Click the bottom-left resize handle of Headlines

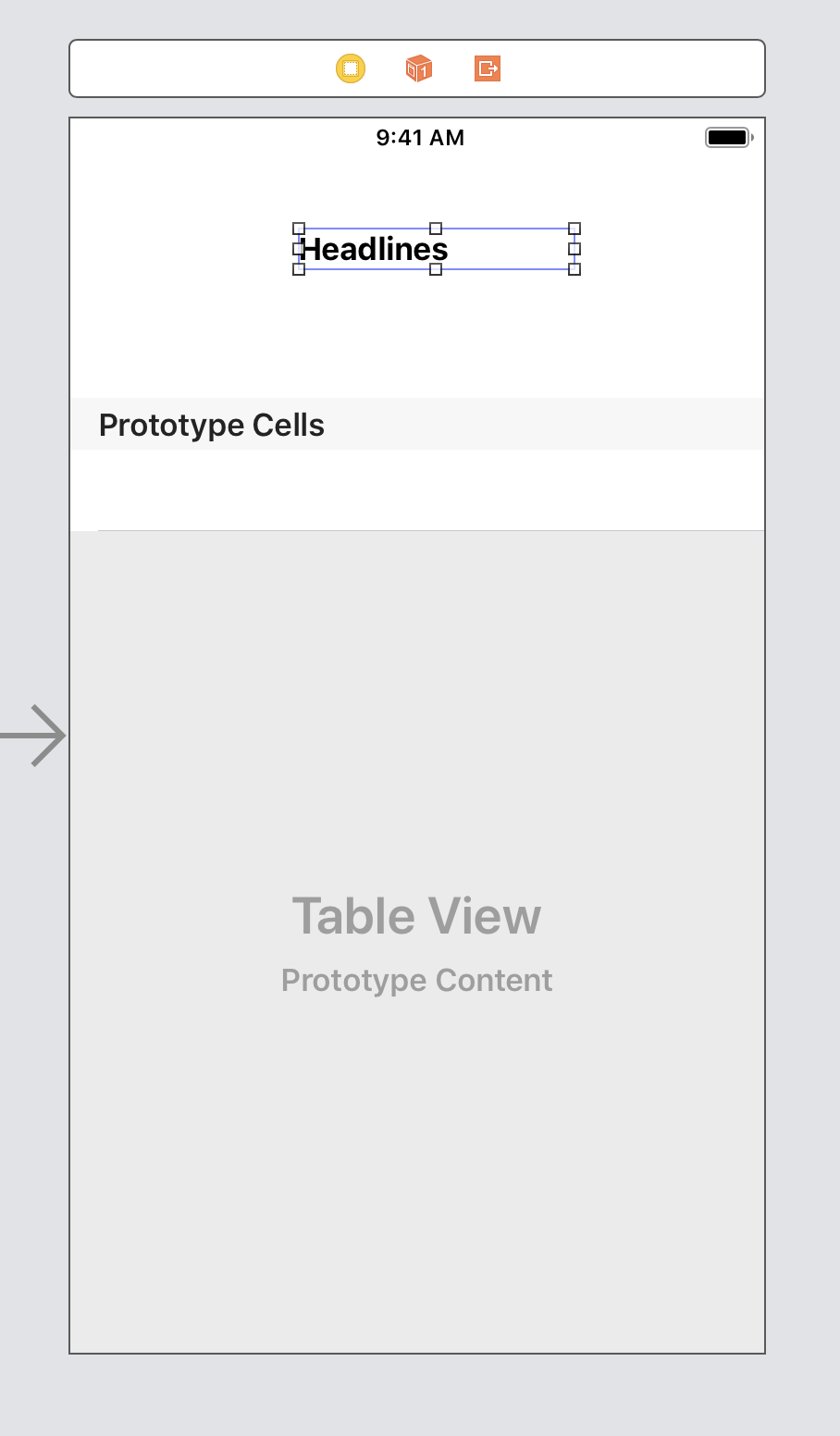[299, 269]
